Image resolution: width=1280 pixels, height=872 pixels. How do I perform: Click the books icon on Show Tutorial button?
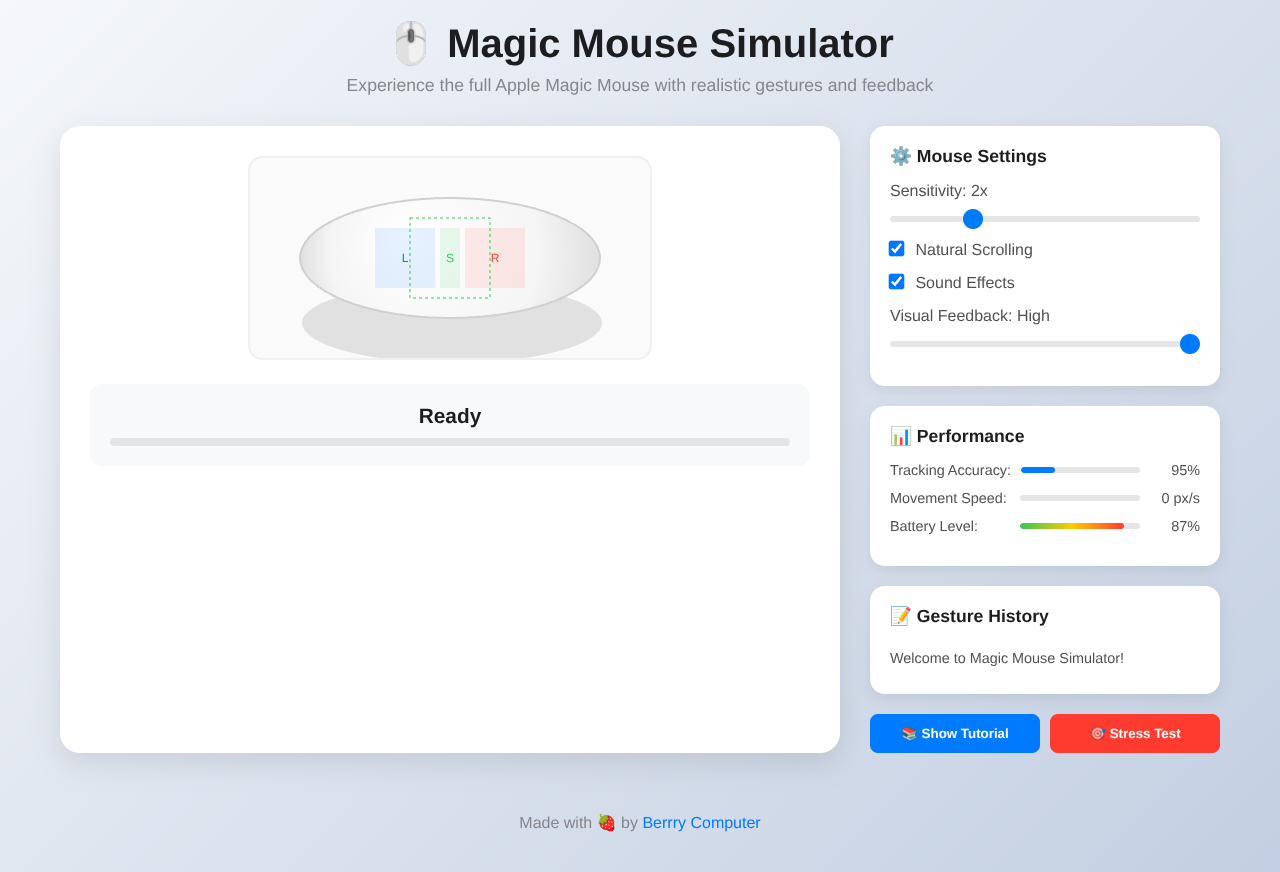pos(908,733)
